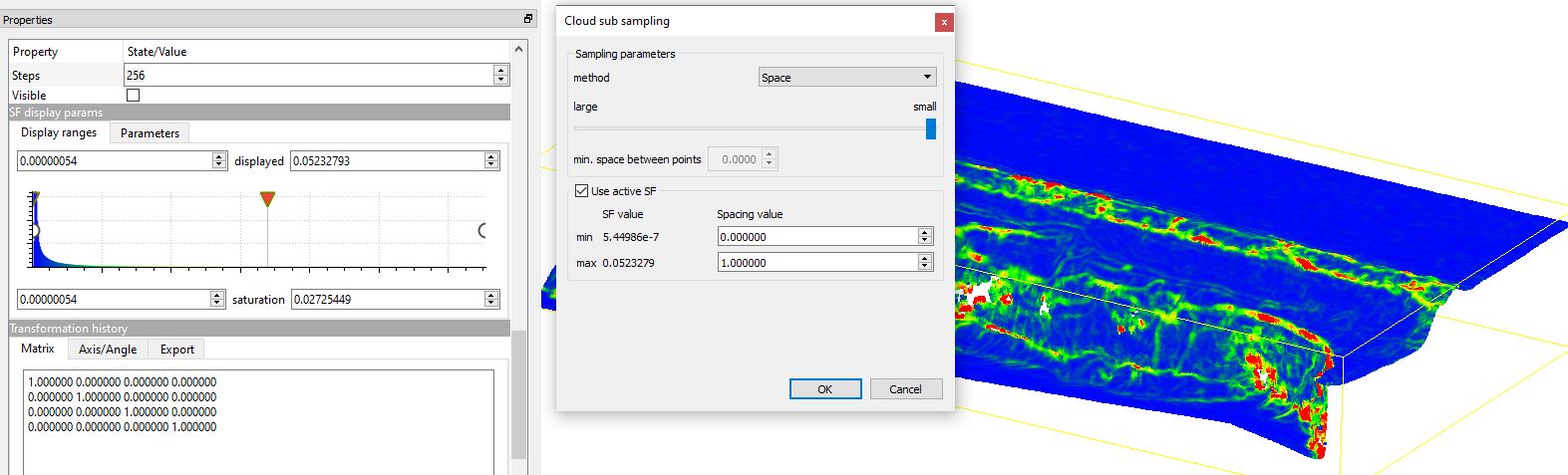Confirm subsampling with the OK button
Screen dimensions: 1568x475
coord(824,389)
